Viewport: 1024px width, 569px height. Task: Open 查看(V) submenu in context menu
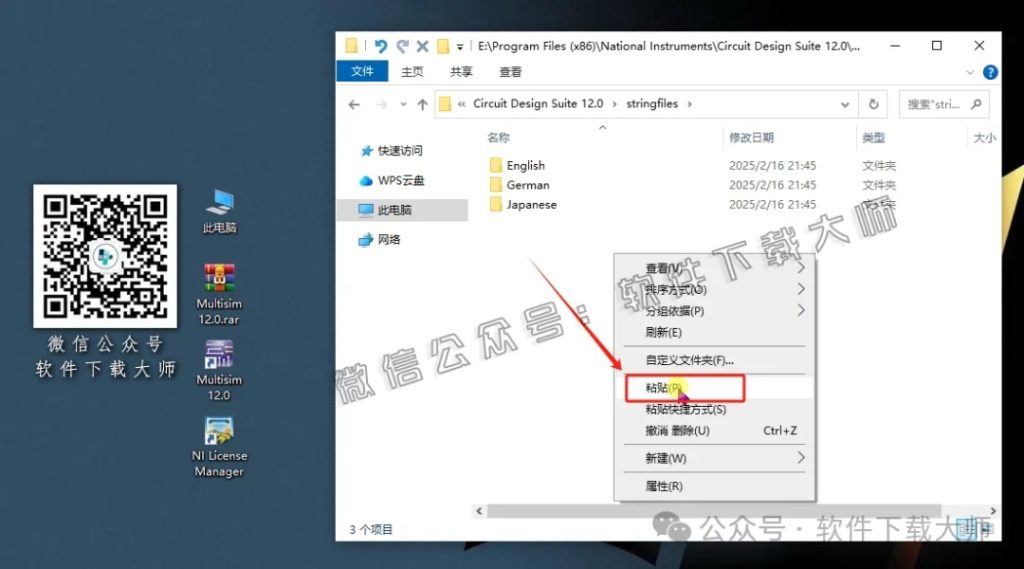[x=714, y=268]
